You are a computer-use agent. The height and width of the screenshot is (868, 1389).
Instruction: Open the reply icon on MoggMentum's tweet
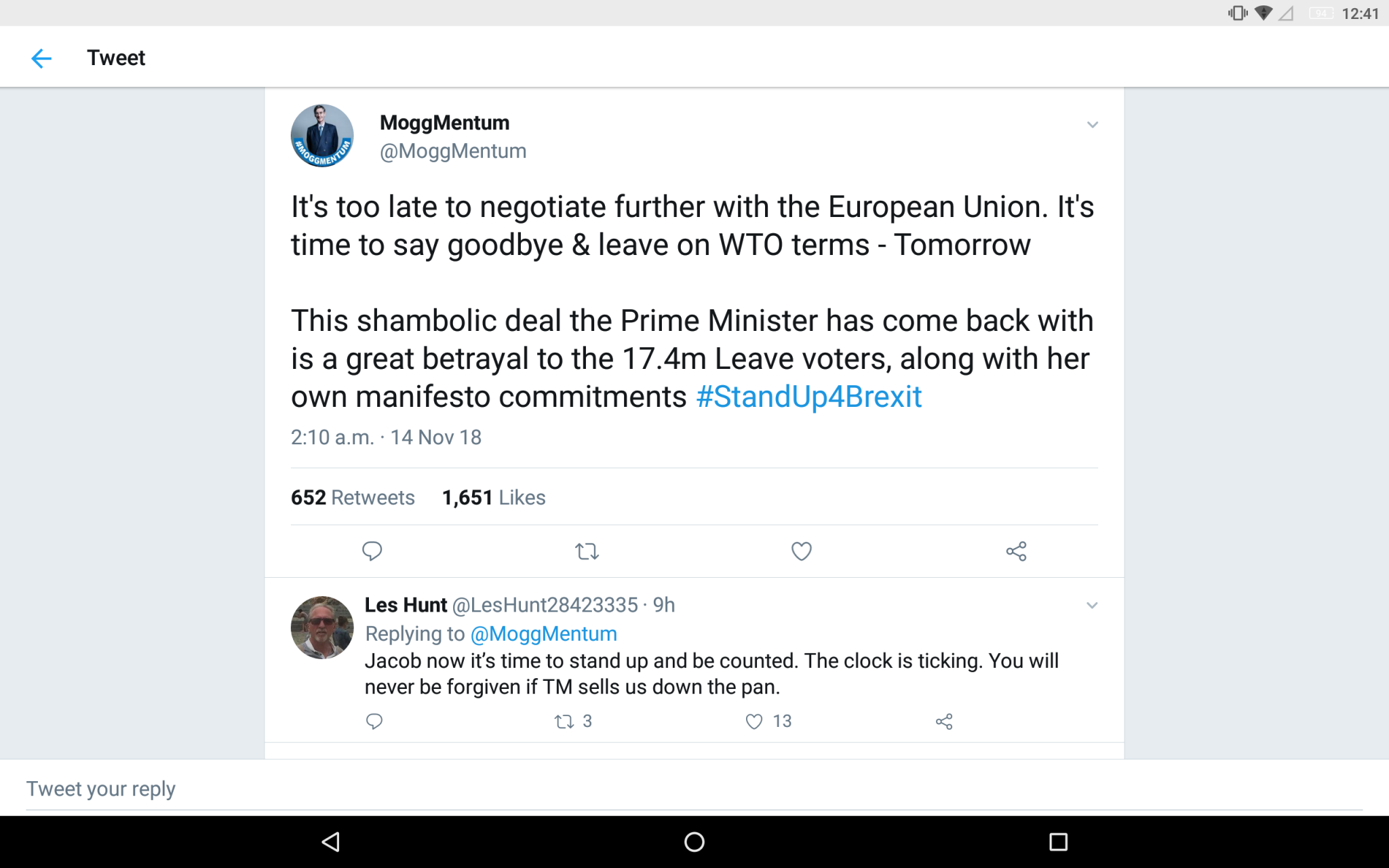point(372,551)
